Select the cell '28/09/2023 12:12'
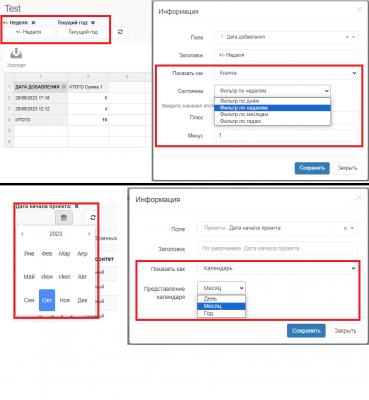This screenshot has height=400, width=369. pyautogui.click(x=40, y=109)
